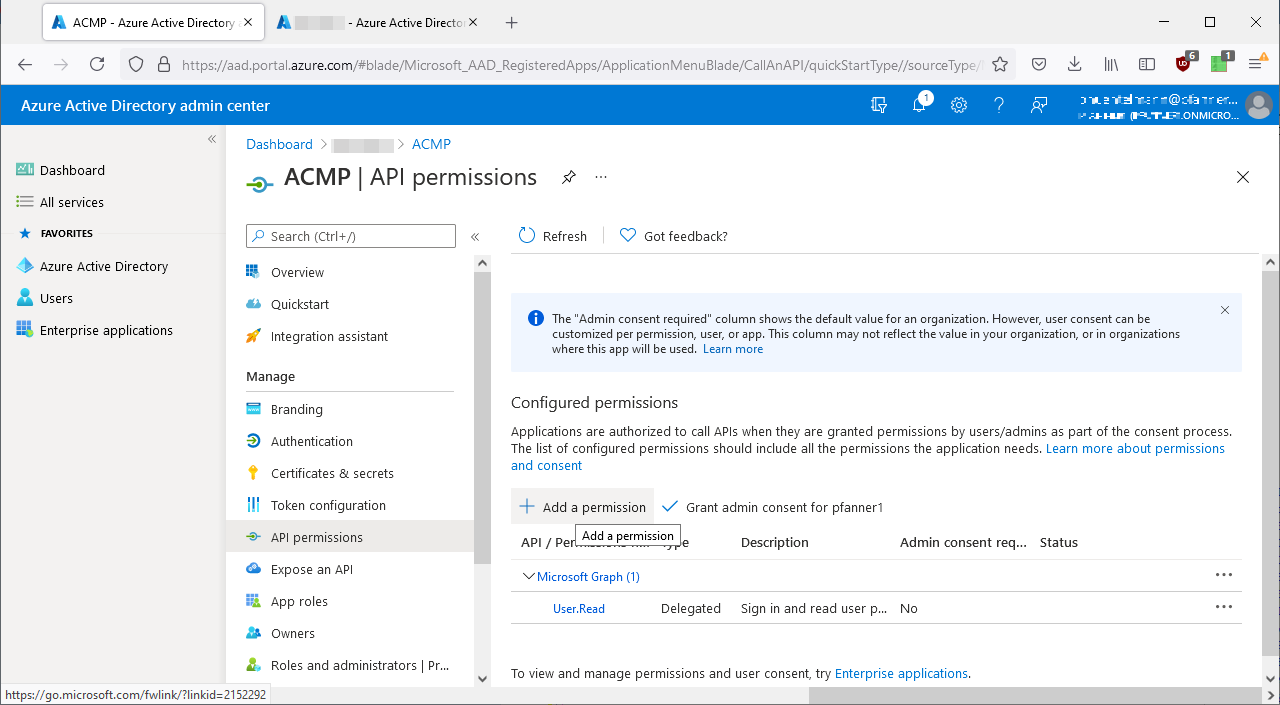Open the feedback icon in header
The image size is (1280, 705).
click(1039, 105)
